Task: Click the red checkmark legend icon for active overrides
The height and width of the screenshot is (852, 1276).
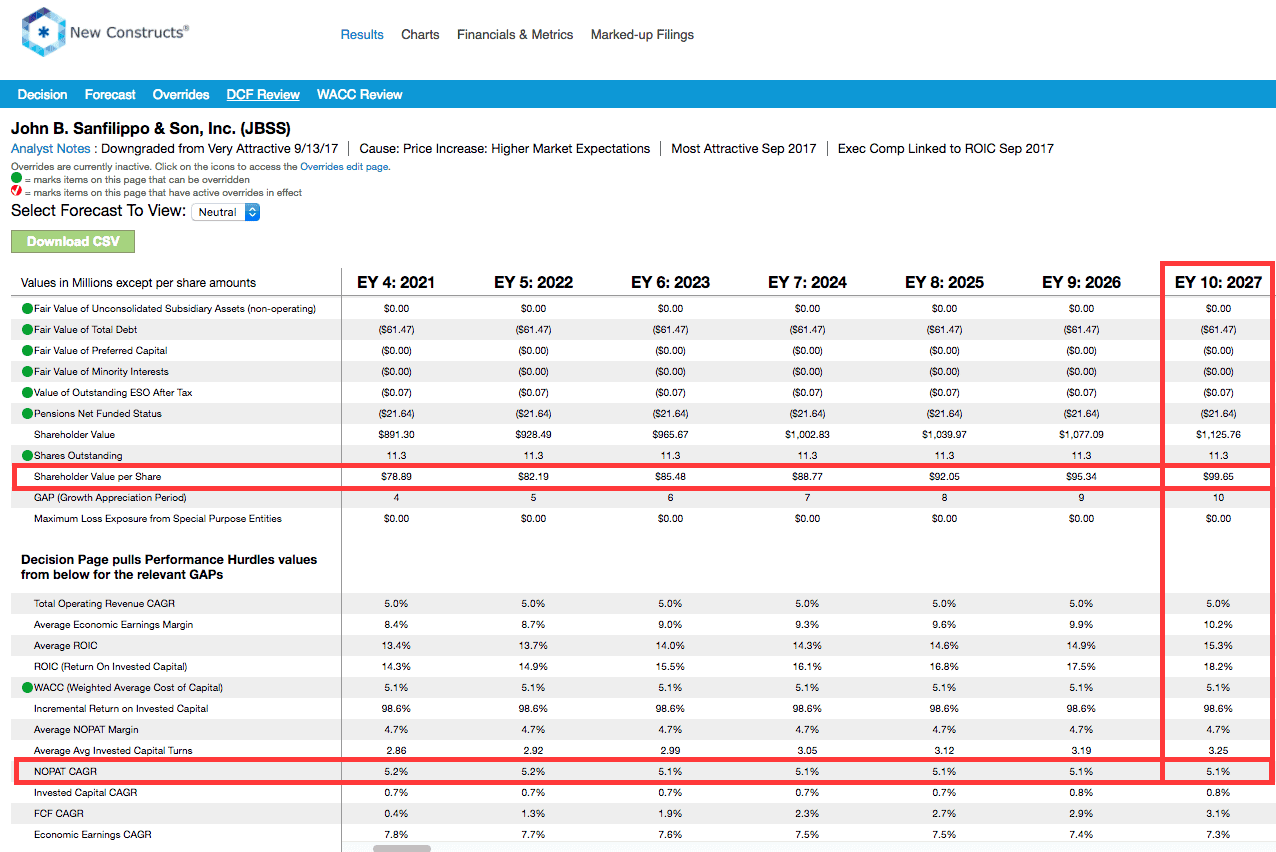Action: [x=16, y=192]
